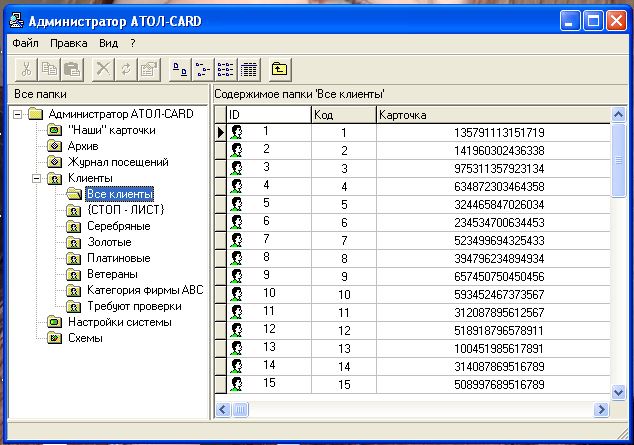This screenshot has height=445, width=634.
Task: Open the Файл menu
Action: pos(26,43)
